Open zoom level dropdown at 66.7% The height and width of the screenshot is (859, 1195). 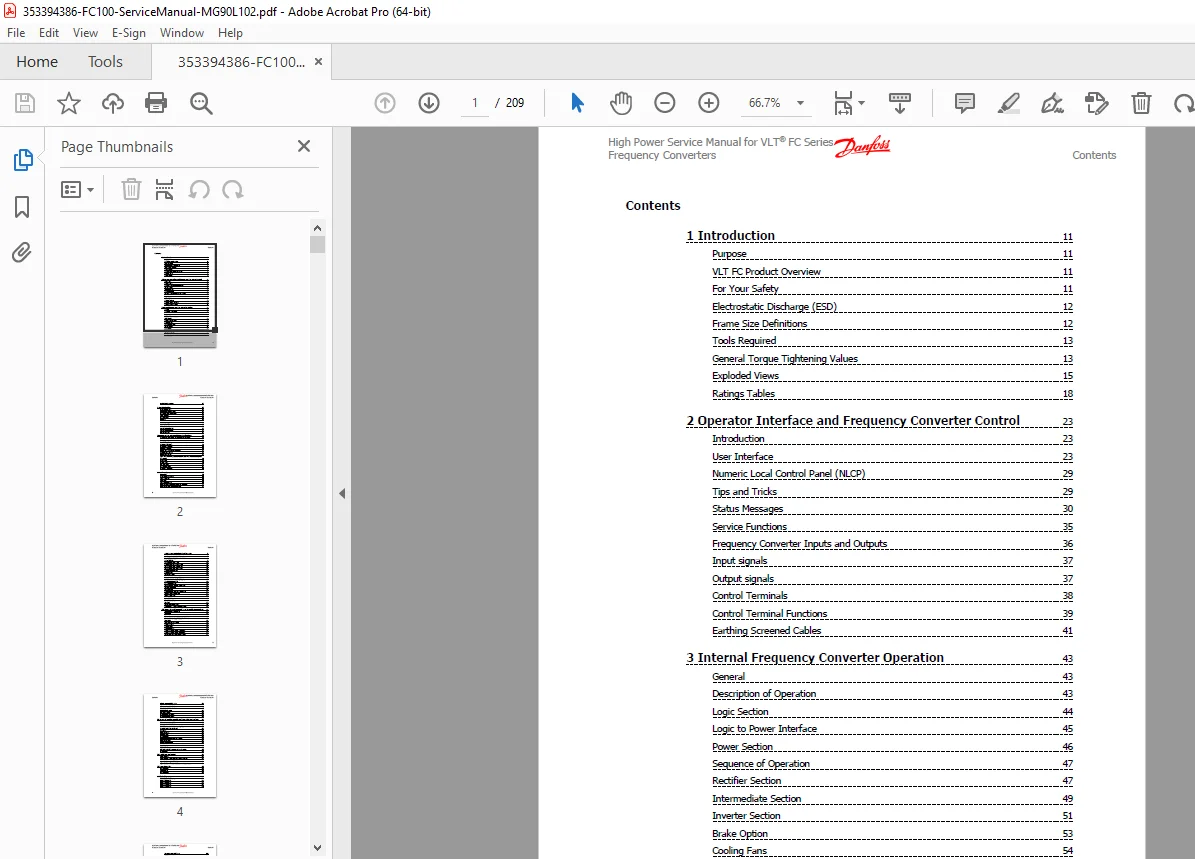(800, 103)
